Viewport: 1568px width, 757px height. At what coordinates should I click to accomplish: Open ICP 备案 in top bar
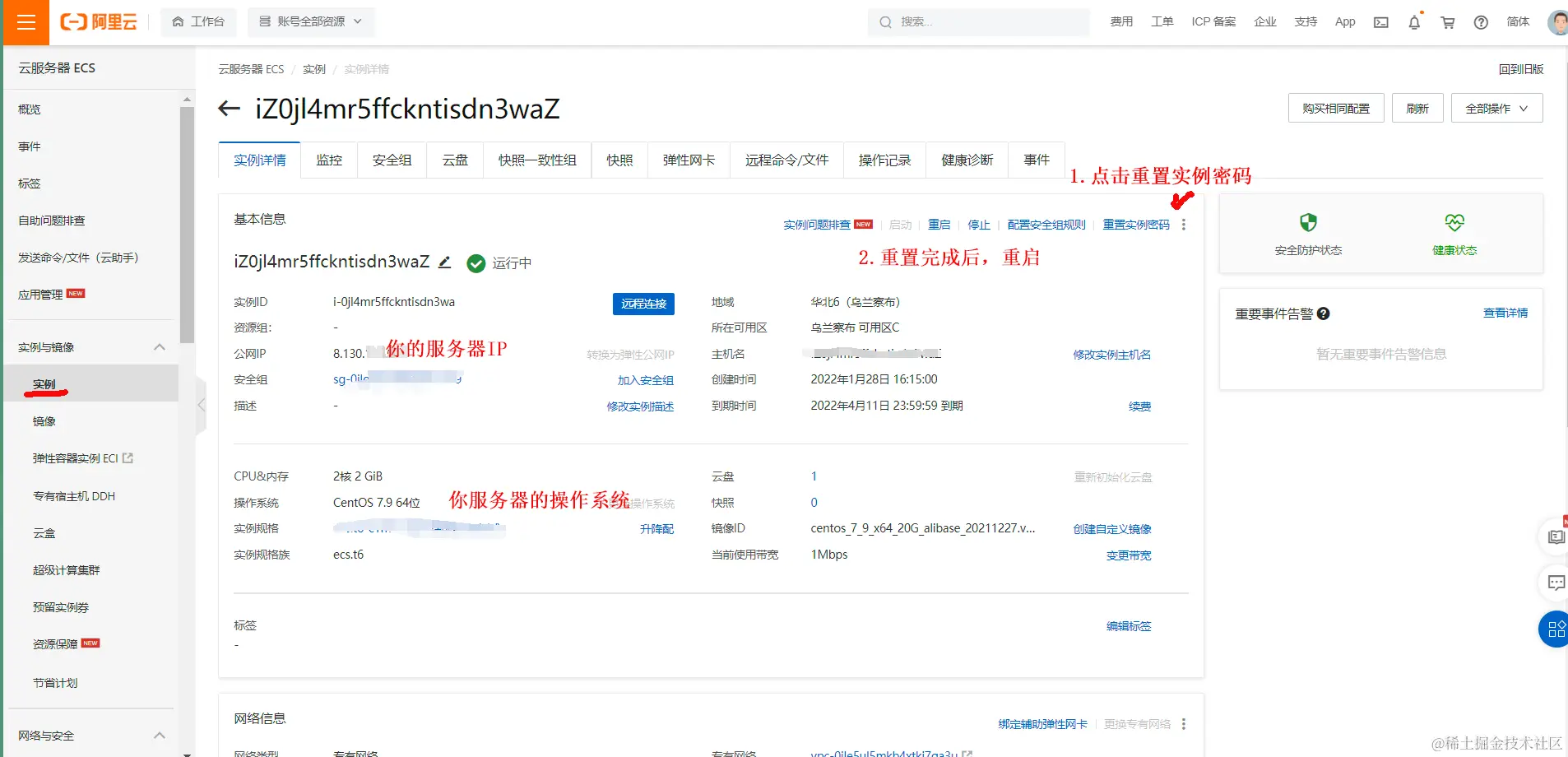tap(1213, 22)
